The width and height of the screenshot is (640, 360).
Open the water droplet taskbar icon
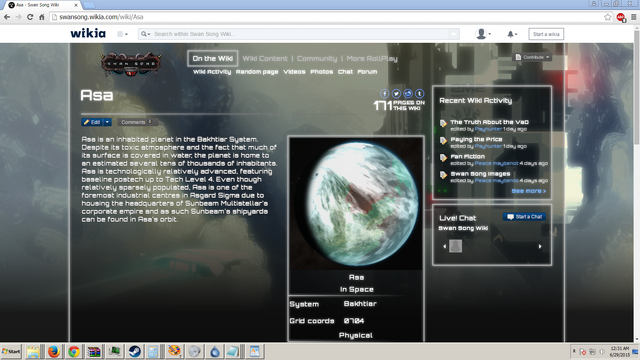click(215, 351)
